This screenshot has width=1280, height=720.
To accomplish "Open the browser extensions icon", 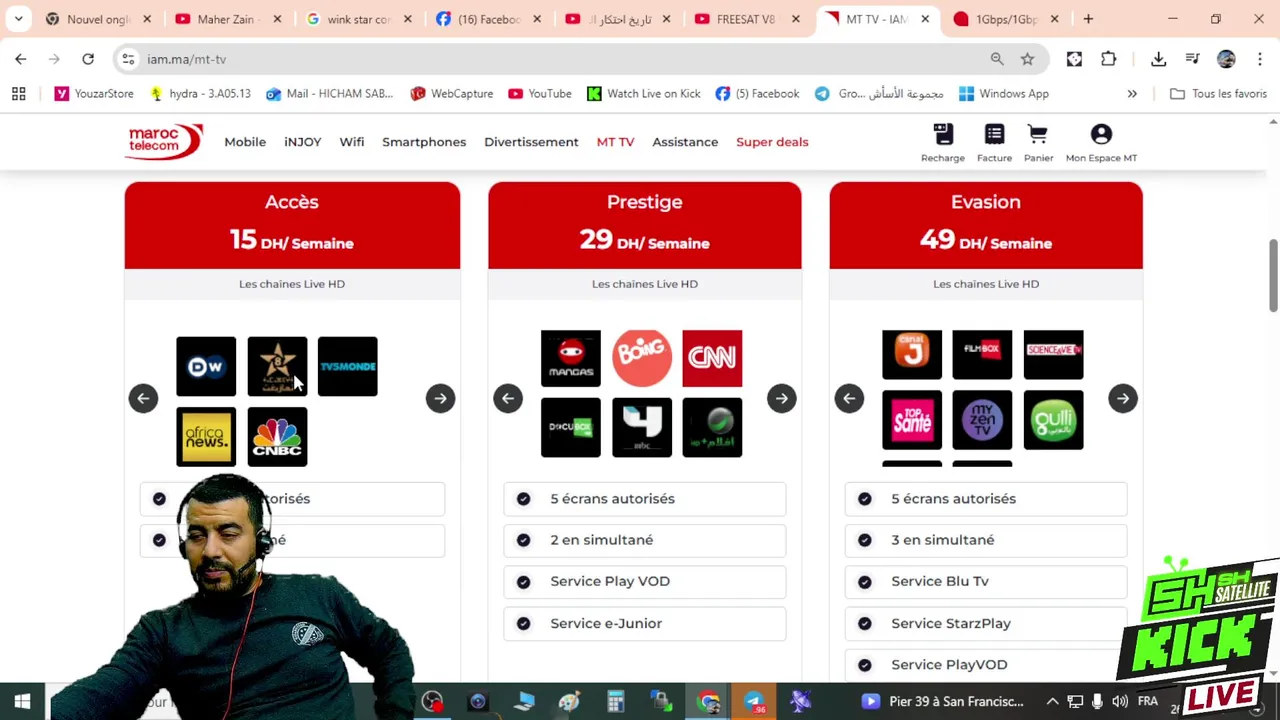I will pos(1108,59).
